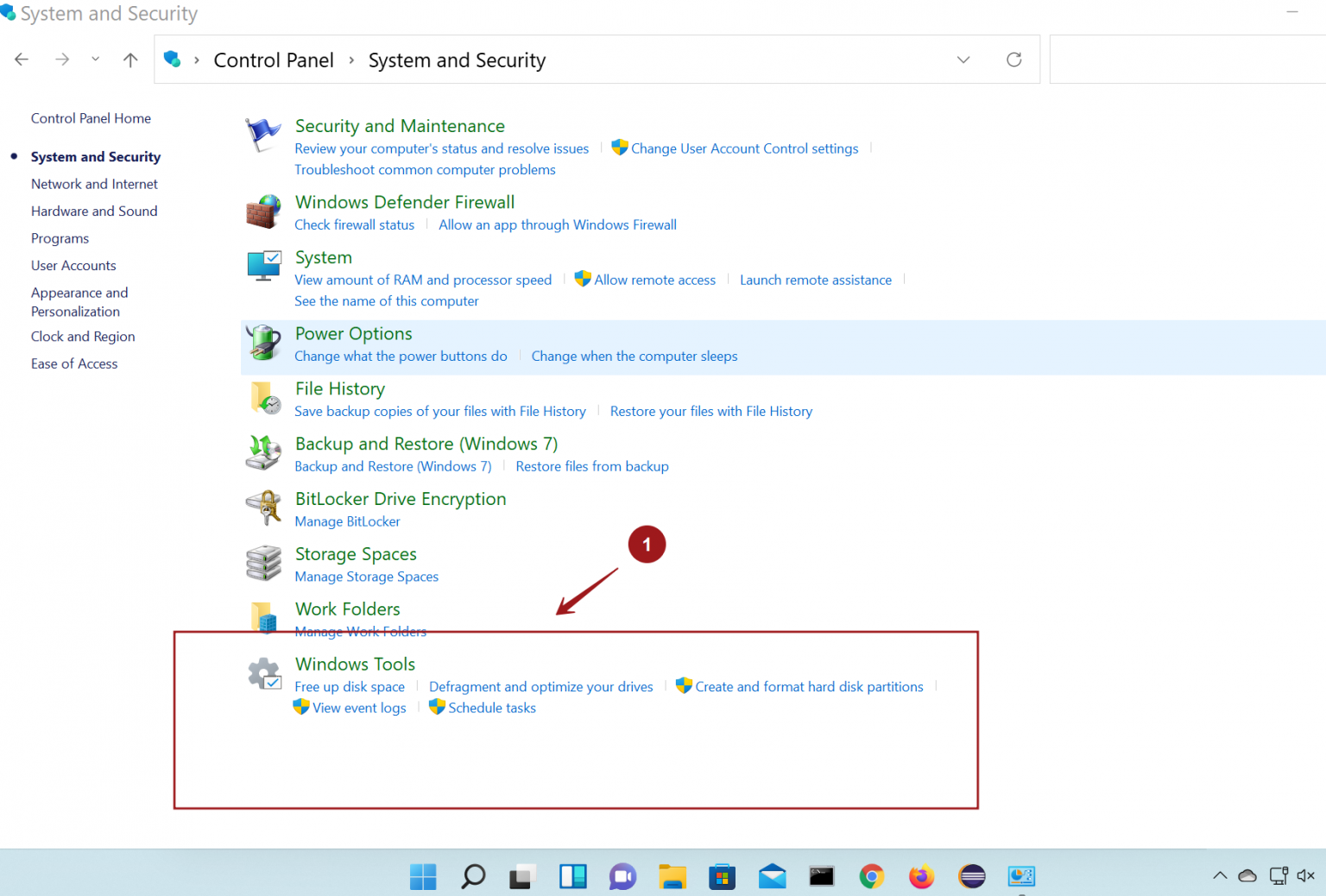
Task: Open the back button recent pages chevron
Action: click(x=95, y=60)
